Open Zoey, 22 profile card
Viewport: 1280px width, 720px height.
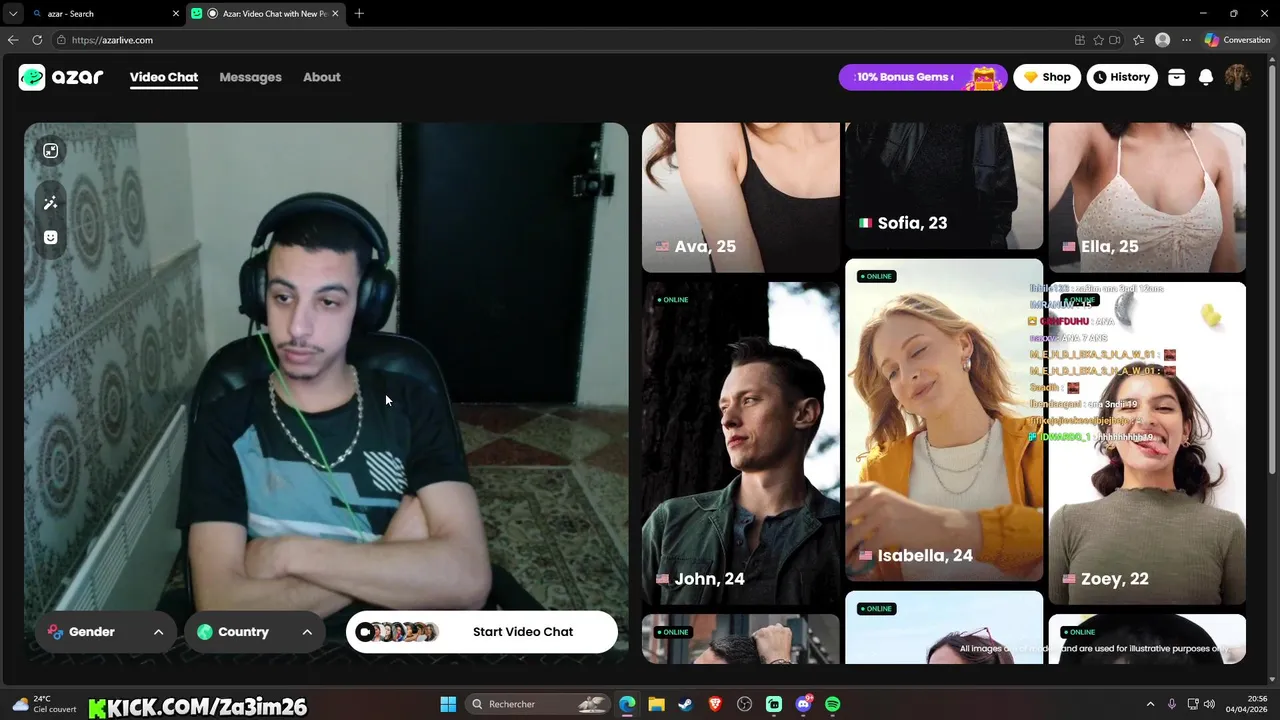coord(1147,443)
